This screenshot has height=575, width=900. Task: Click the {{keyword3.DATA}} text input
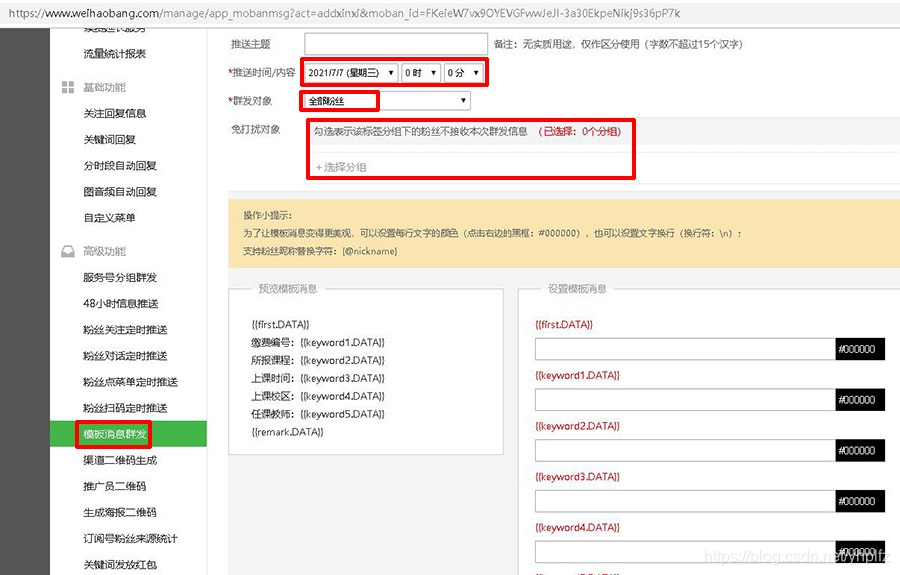pyautogui.click(x=685, y=501)
